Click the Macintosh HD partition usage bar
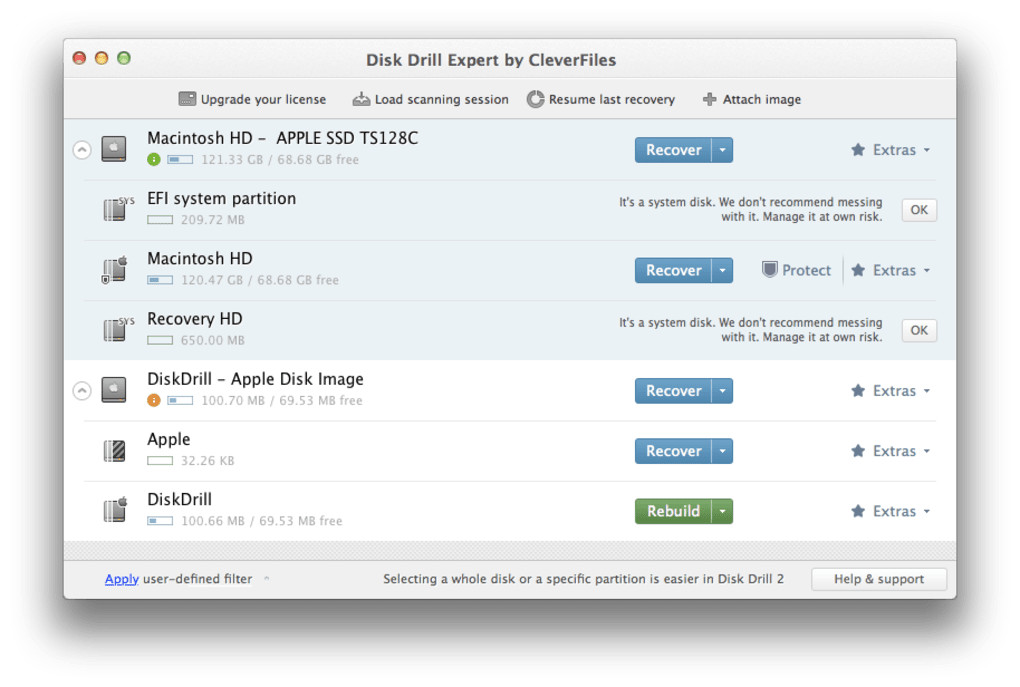The width and height of the screenshot is (1020, 687). (x=160, y=280)
